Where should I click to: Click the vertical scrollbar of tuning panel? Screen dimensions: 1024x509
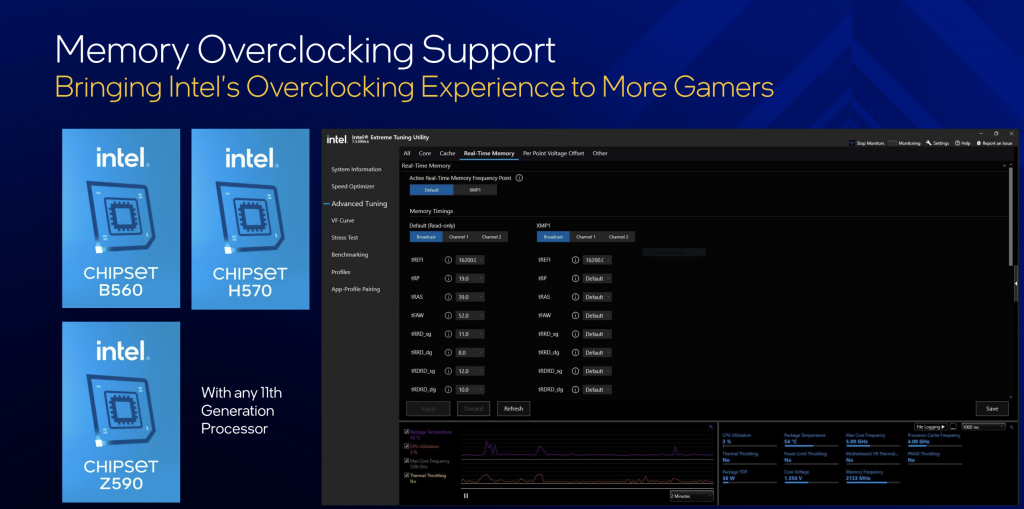pos(1011,216)
